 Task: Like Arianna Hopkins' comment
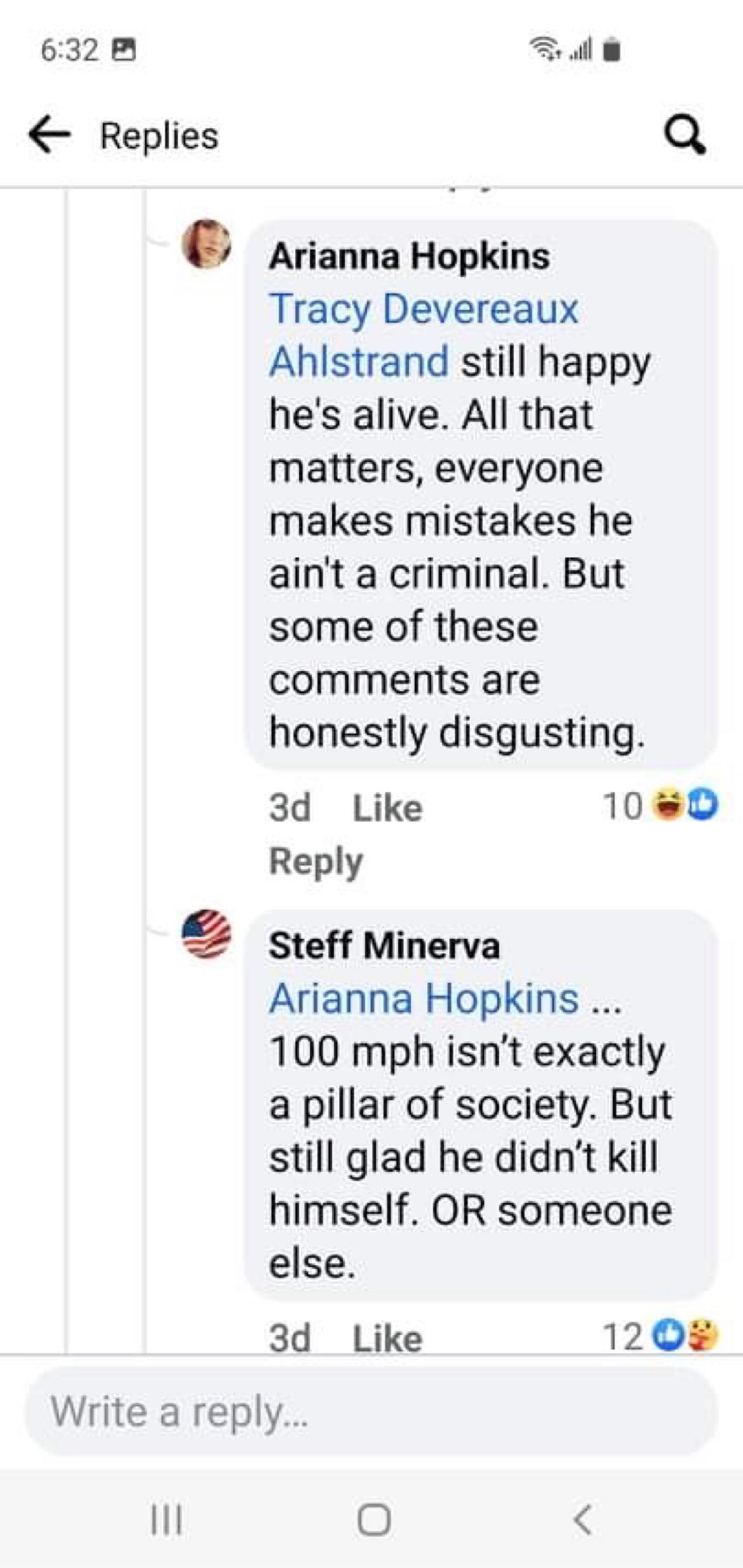tap(387, 808)
